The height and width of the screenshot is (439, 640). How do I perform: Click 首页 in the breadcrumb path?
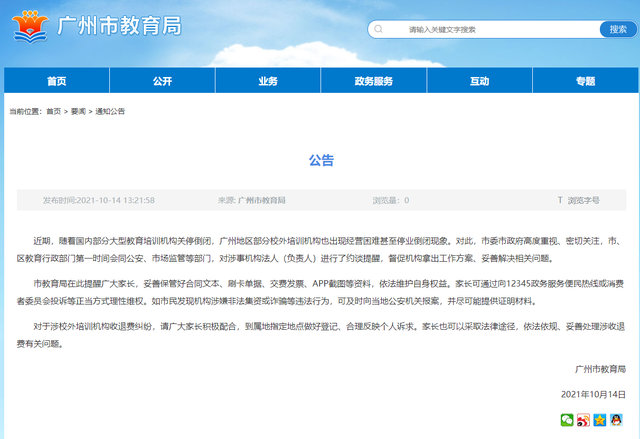pos(54,111)
